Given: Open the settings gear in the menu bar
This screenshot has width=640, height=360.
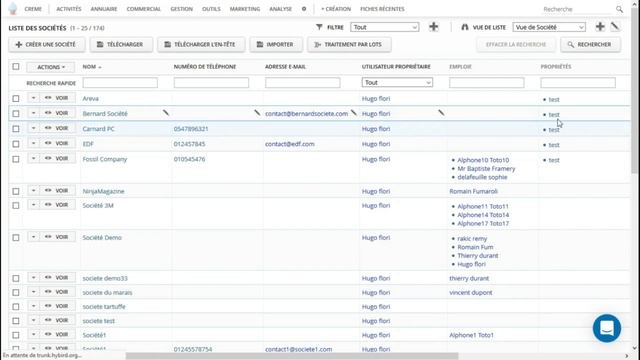Looking at the screenshot, I should tap(304, 9).
